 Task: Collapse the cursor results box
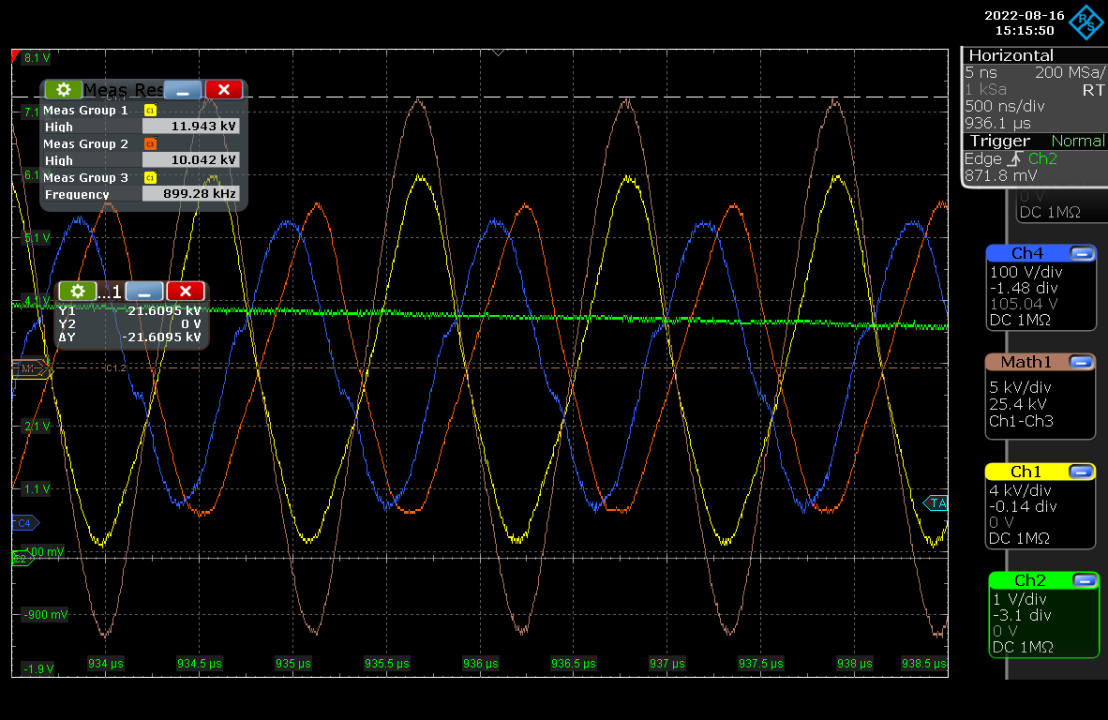coord(144,291)
